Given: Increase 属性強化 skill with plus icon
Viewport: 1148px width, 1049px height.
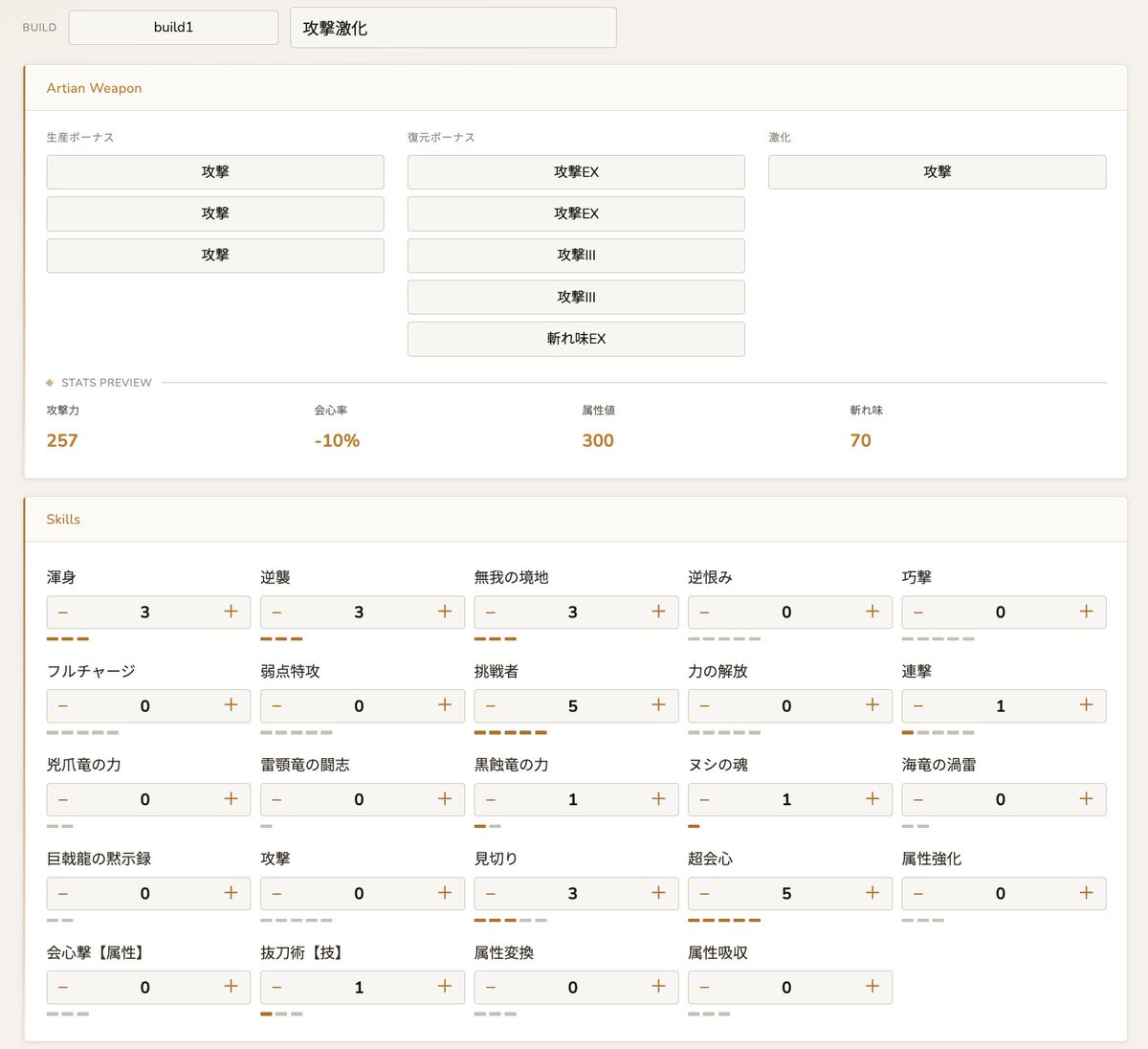Looking at the screenshot, I should pyautogui.click(x=1086, y=893).
